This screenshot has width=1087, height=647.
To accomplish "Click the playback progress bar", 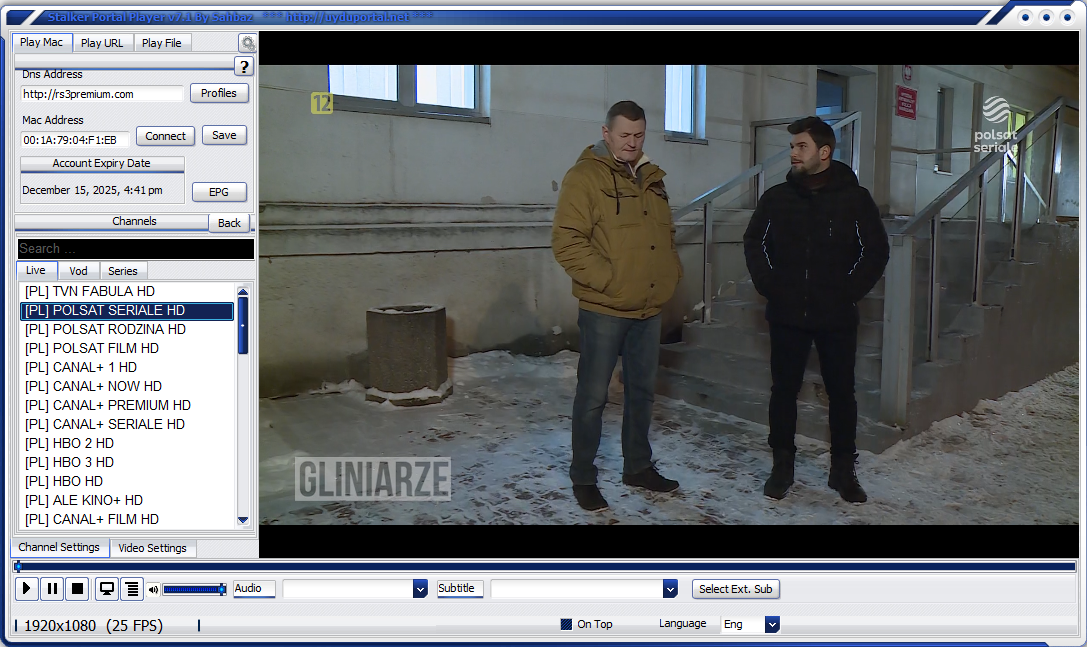I will pyautogui.click(x=545, y=567).
